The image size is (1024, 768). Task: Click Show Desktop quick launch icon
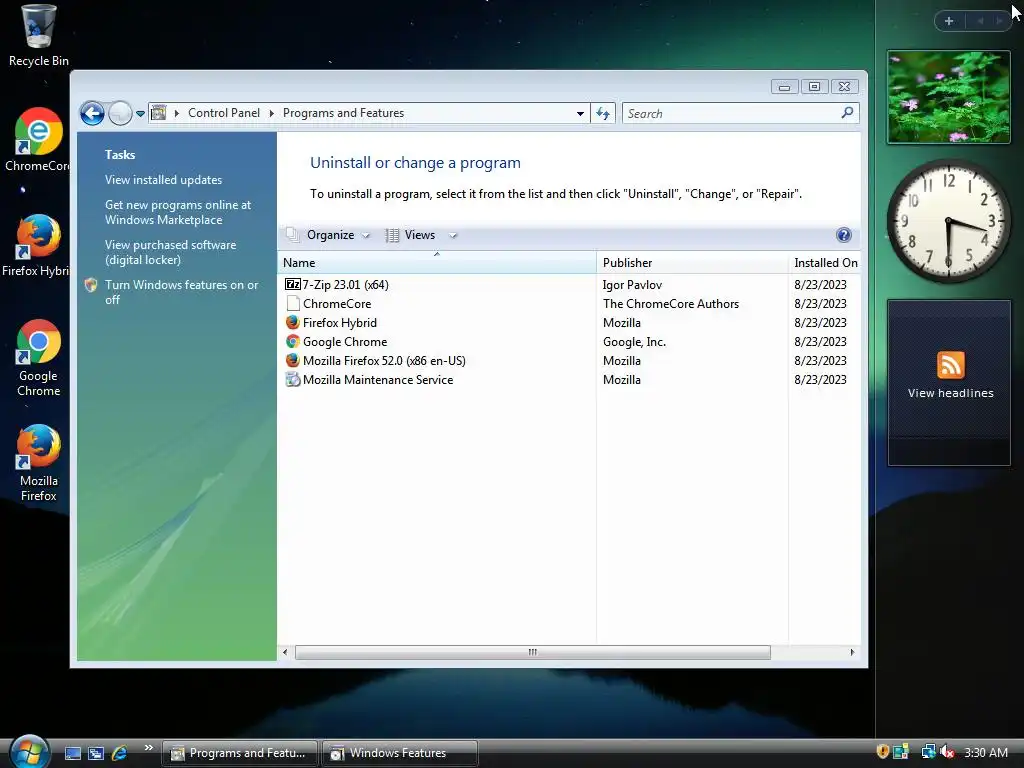click(72, 754)
